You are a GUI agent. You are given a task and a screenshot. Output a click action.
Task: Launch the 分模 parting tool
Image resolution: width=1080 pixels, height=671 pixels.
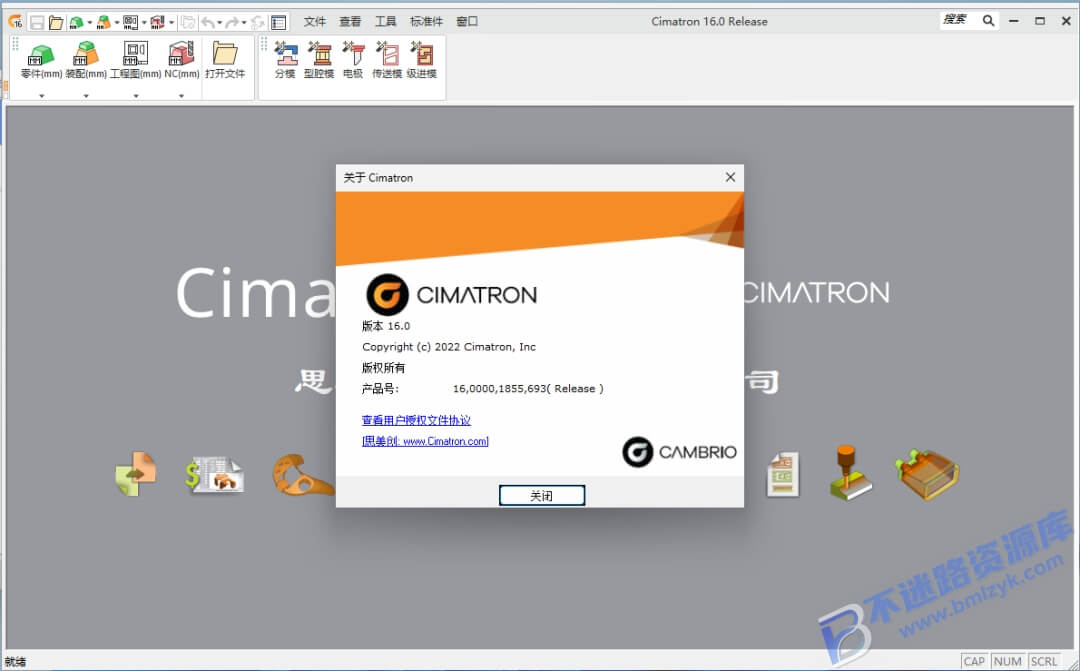(285, 60)
